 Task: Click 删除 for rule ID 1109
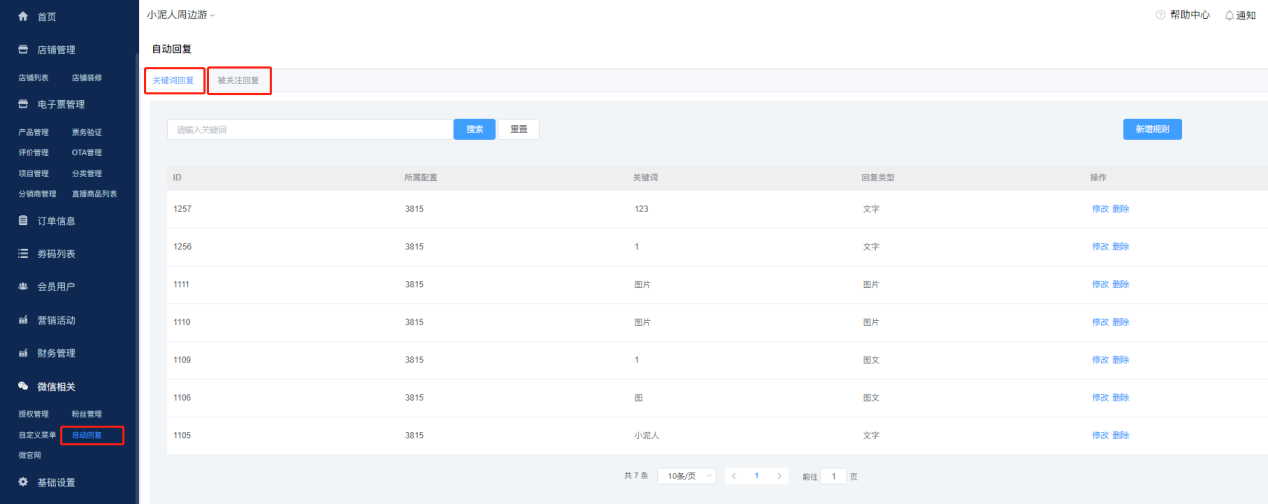(1120, 360)
